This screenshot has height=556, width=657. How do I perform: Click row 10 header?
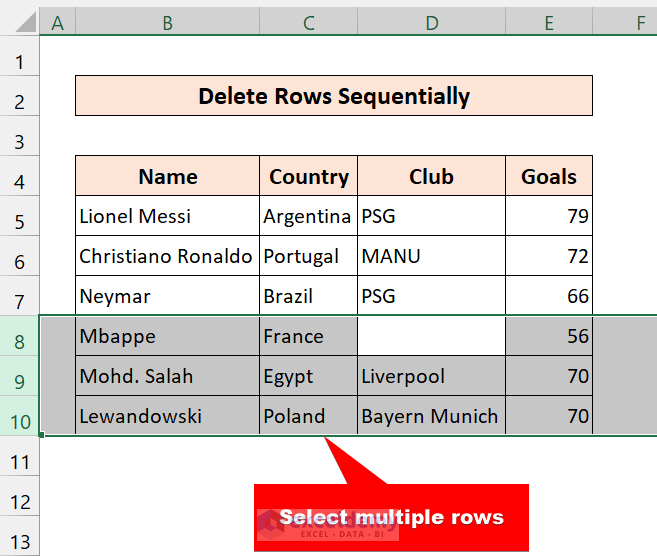[20, 416]
